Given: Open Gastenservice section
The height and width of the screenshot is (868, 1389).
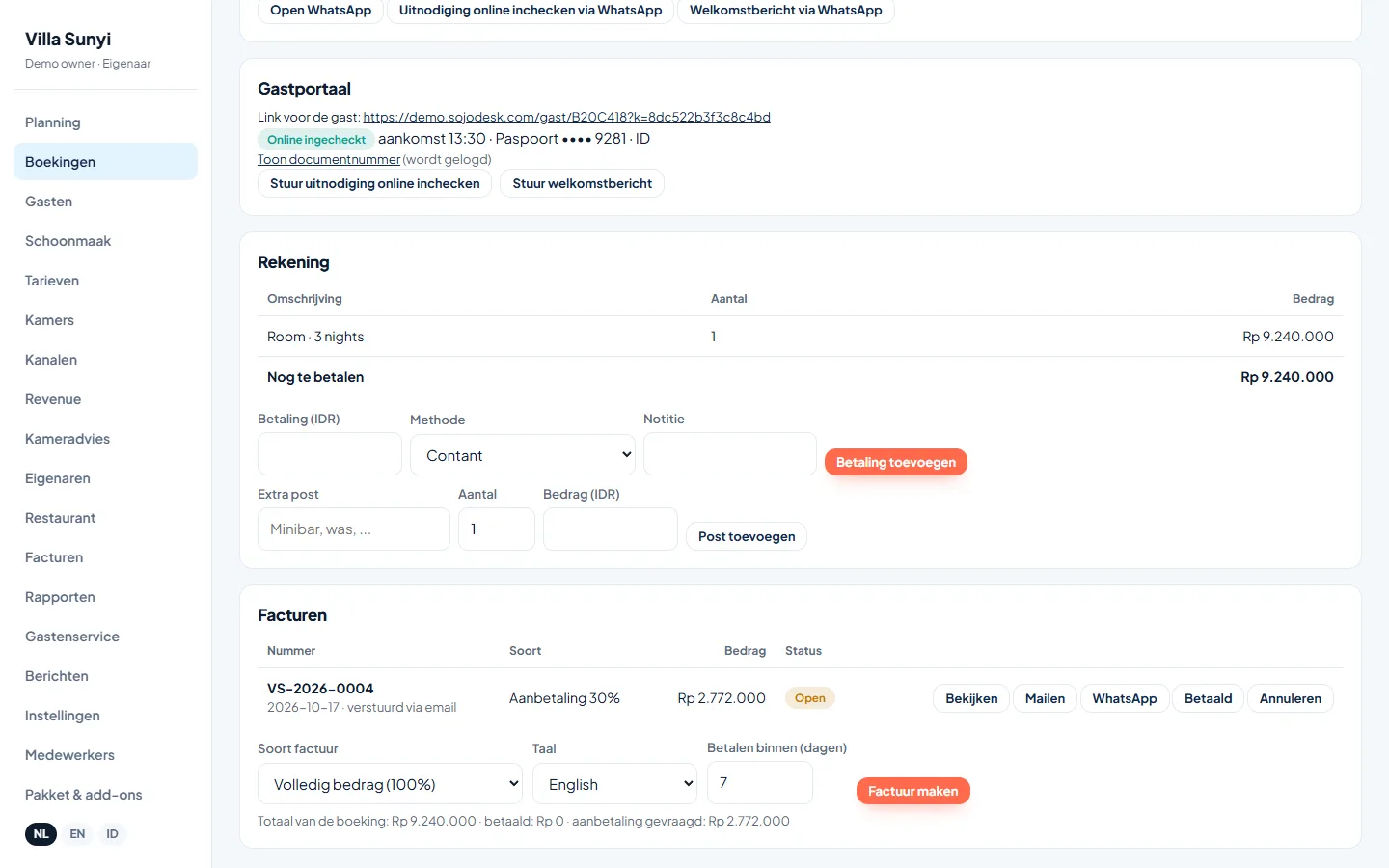Looking at the screenshot, I should (x=105, y=637).
